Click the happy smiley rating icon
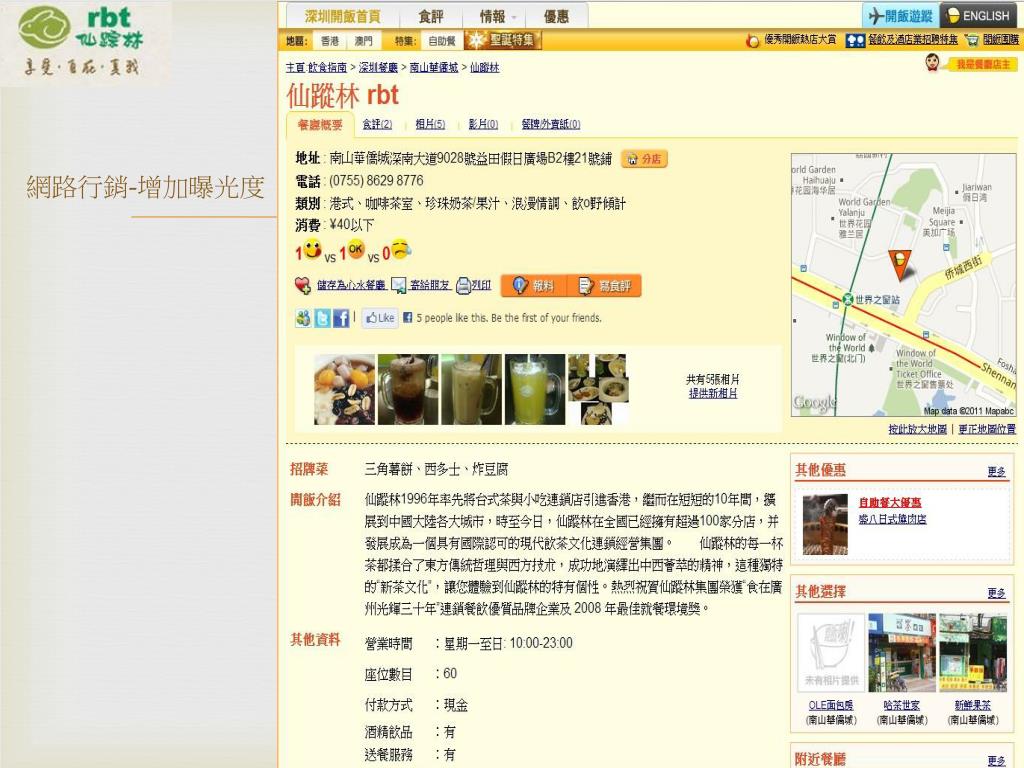This screenshot has width=1024, height=768. (x=312, y=249)
